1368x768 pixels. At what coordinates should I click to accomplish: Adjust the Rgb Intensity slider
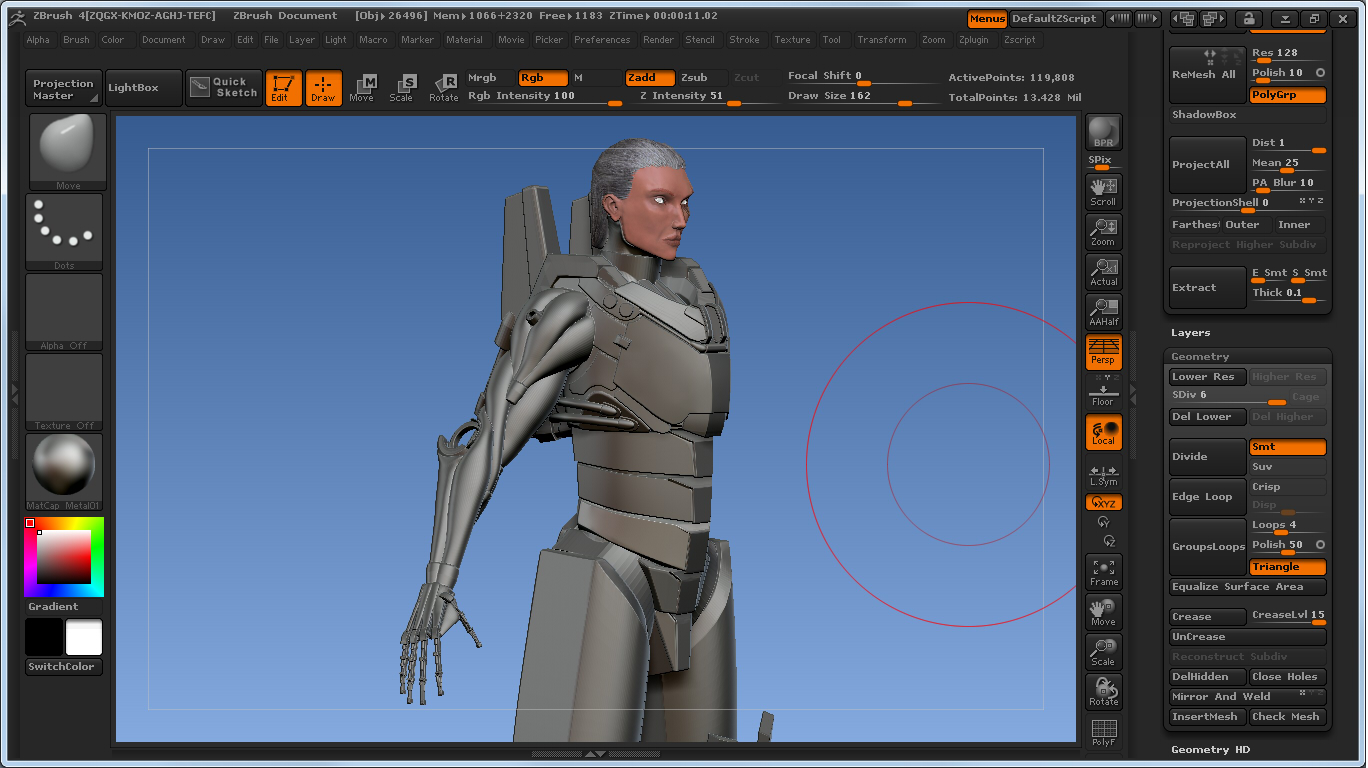coord(545,97)
